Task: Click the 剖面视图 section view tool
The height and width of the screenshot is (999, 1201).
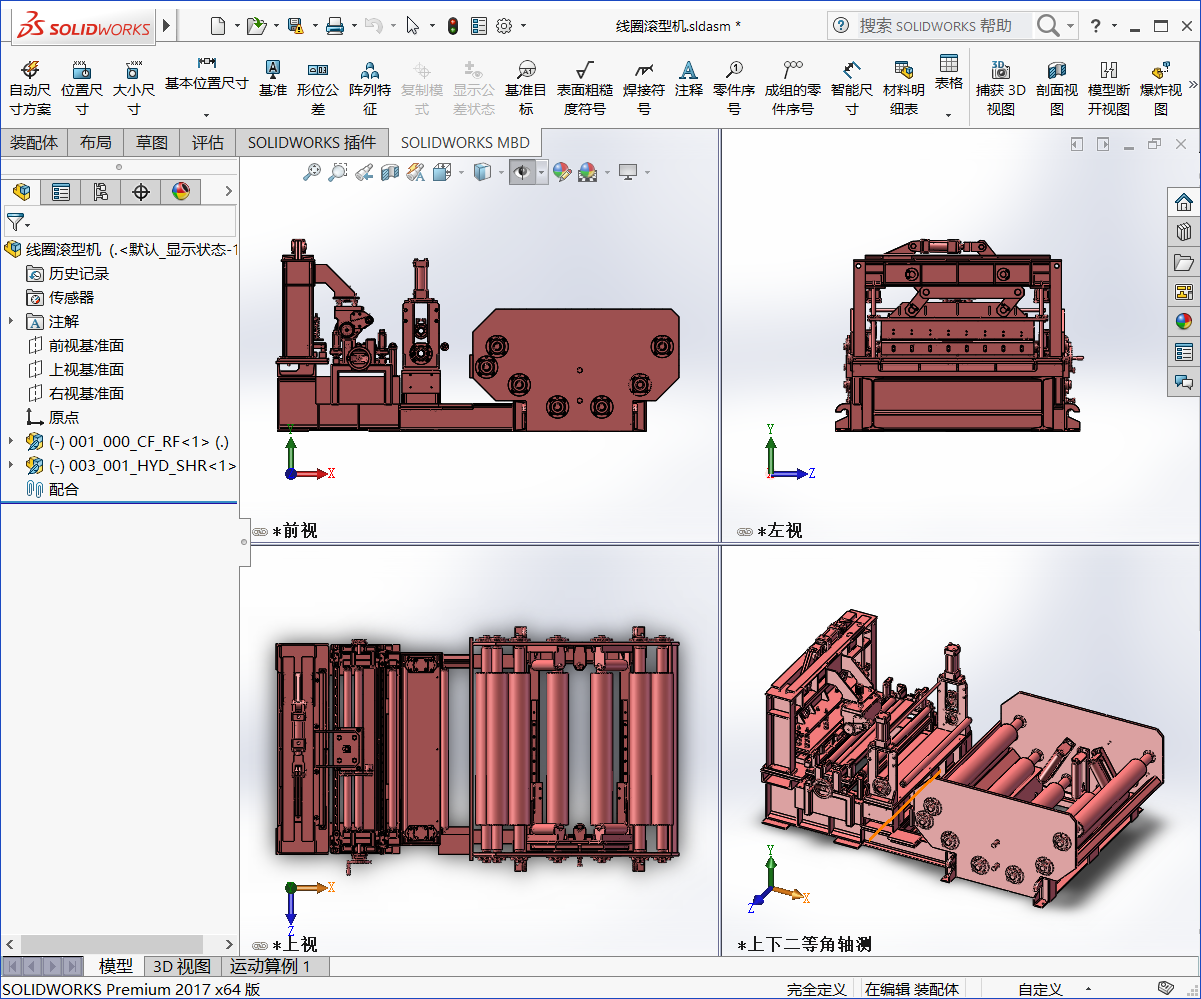Action: coord(1057,88)
